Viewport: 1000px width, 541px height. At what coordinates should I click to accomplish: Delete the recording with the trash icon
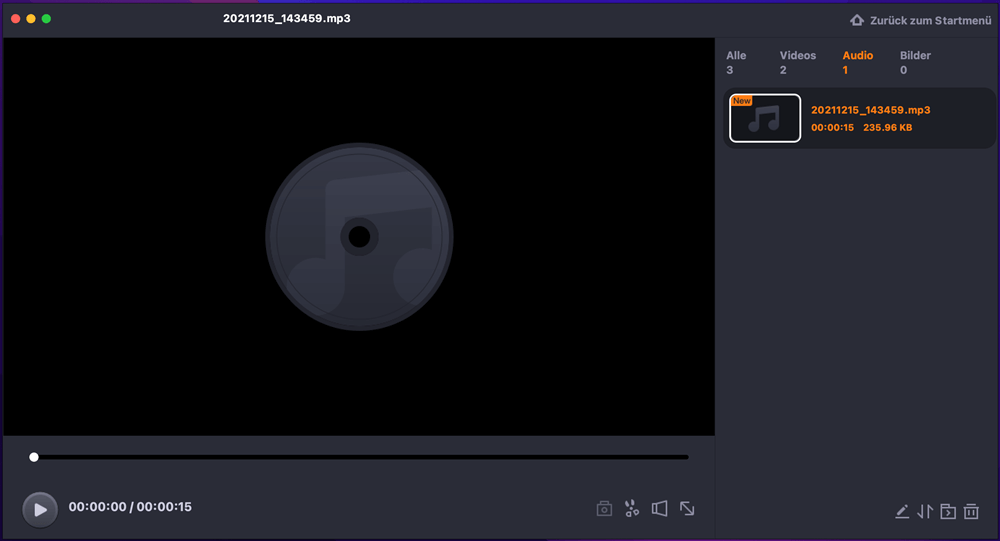[x=971, y=511]
